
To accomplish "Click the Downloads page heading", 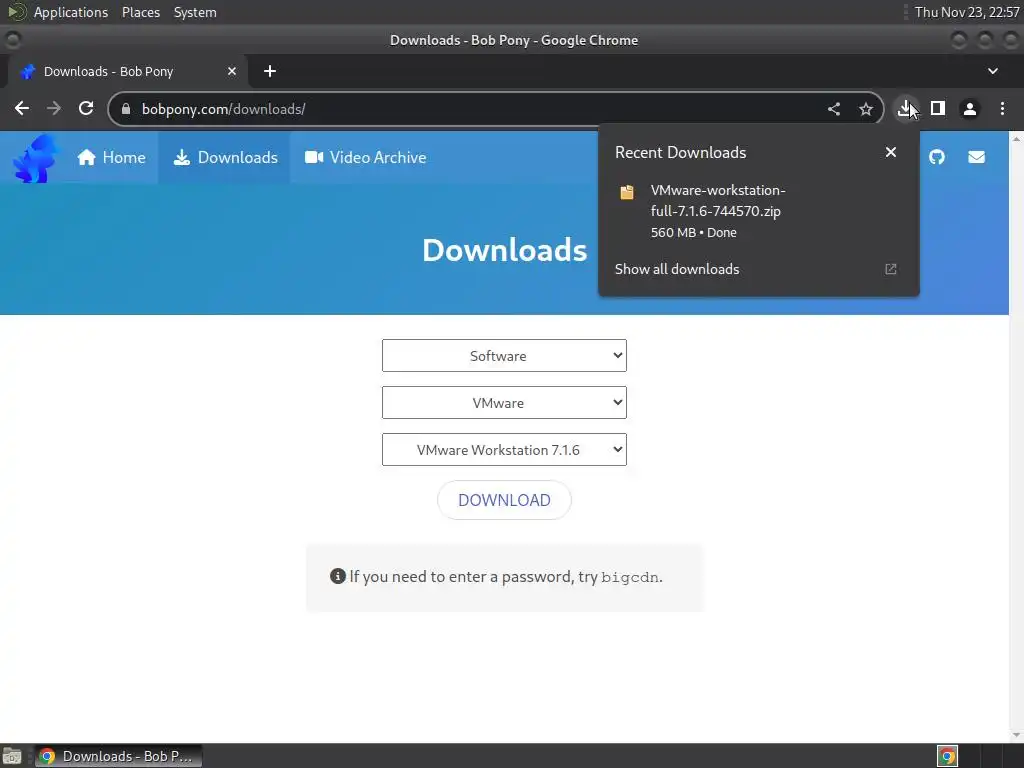I will pos(504,250).
